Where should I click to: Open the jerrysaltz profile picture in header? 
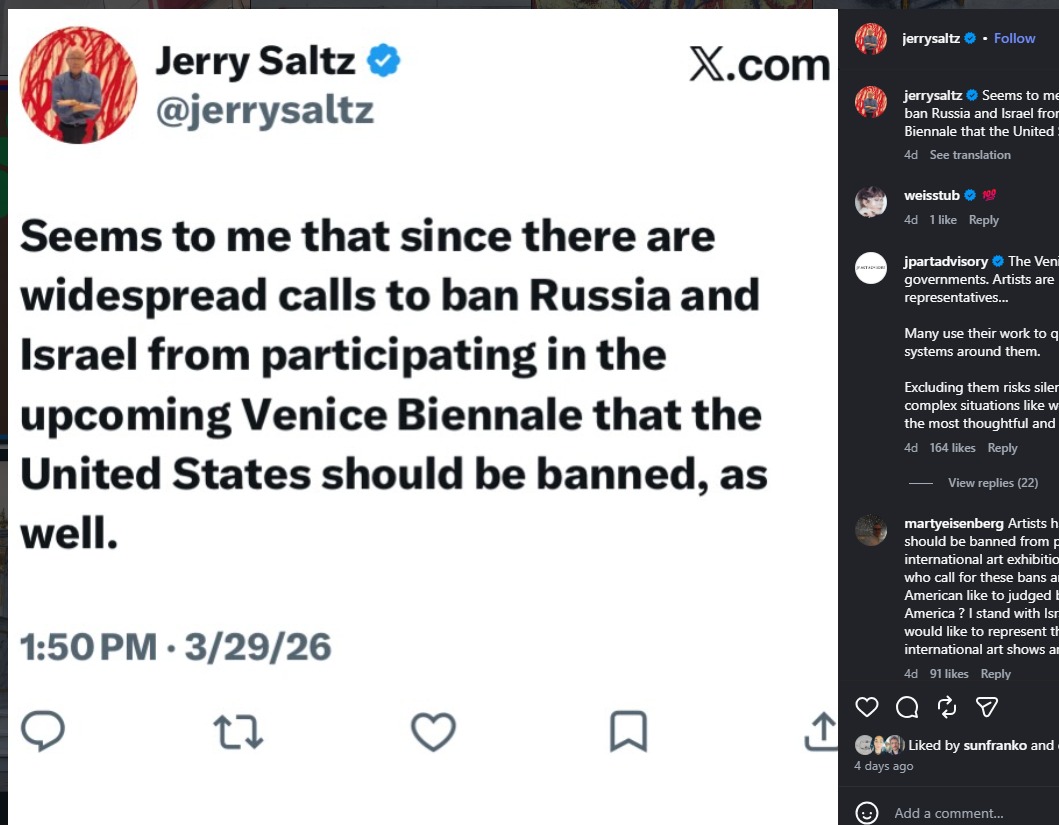coord(871,39)
